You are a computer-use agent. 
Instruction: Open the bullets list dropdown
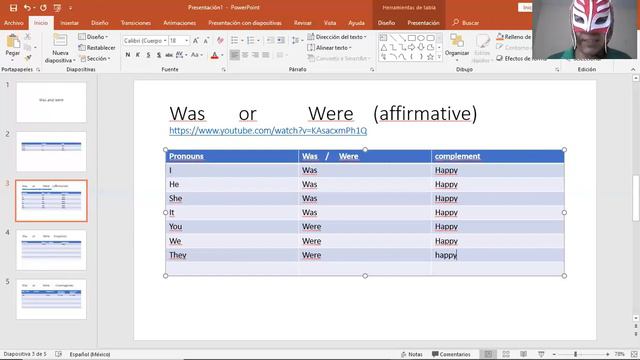[242, 40]
